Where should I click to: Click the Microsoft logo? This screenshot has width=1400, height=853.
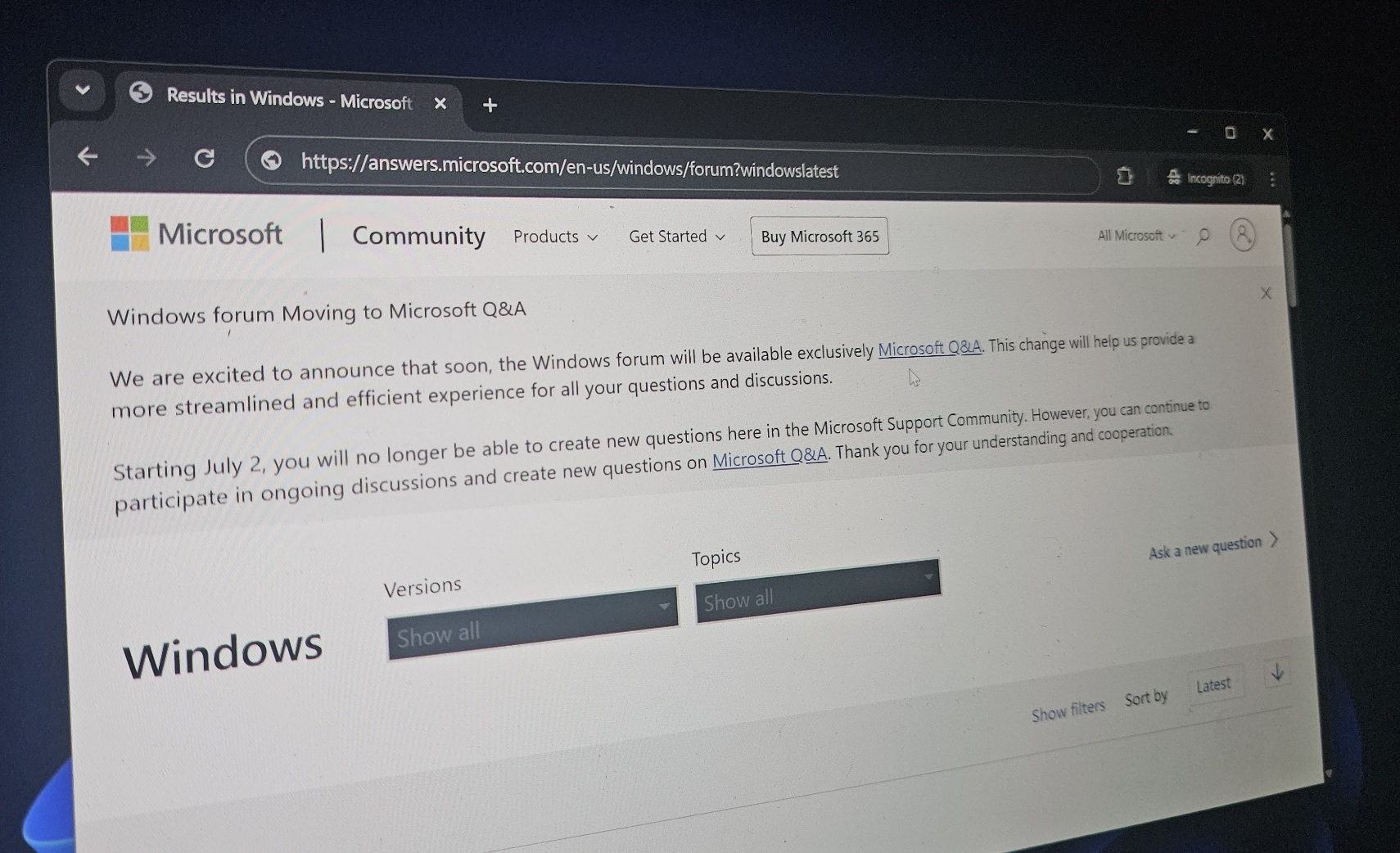pyautogui.click(x=196, y=233)
